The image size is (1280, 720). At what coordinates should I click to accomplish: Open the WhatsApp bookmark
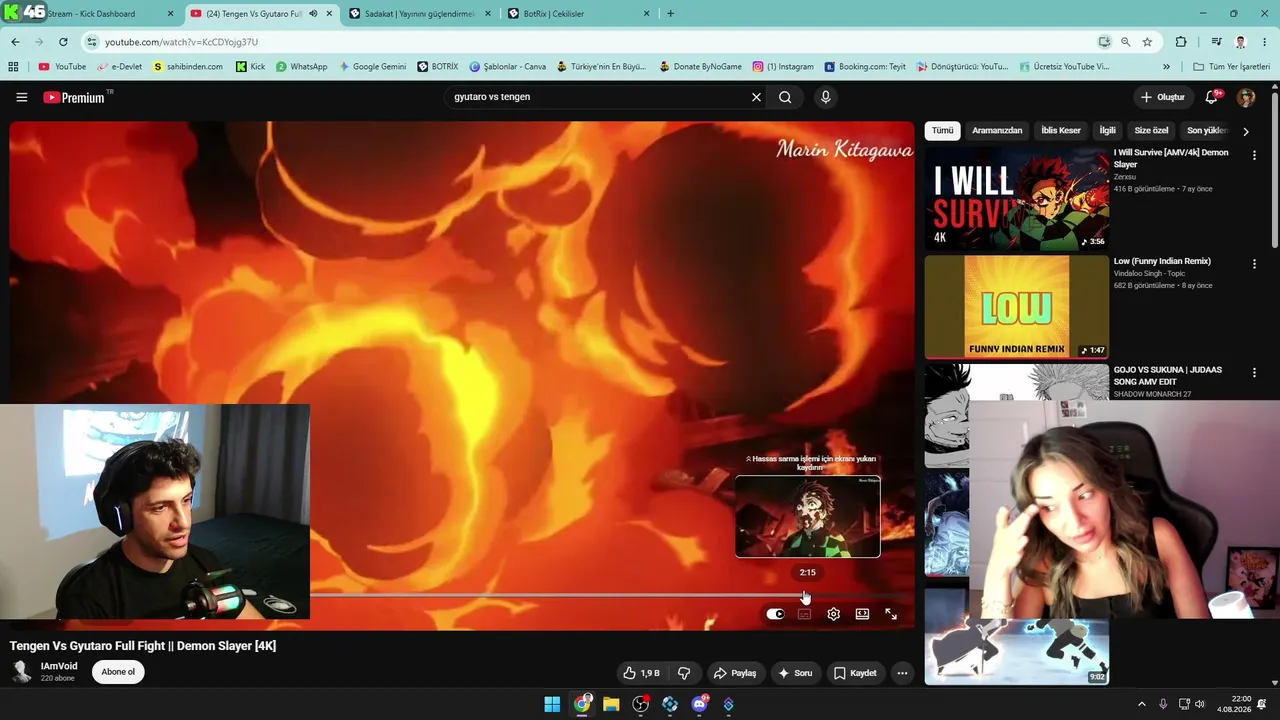point(301,67)
